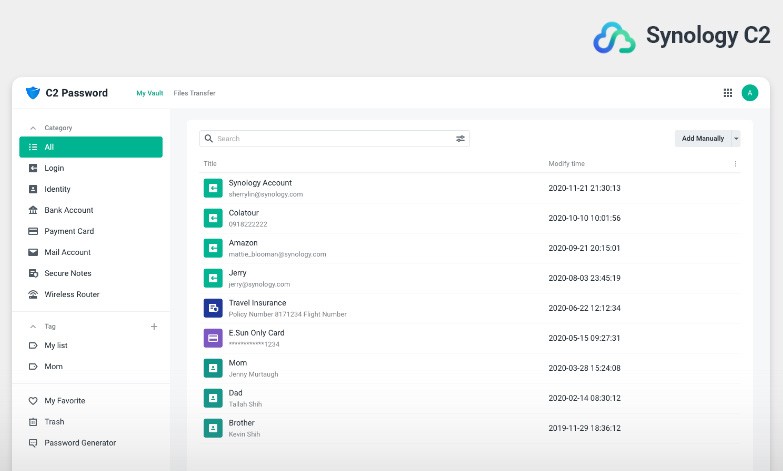This screenshot has width=783, height=471.
Task: Open the apps grid launcher icon
Action: [x=728, y=93]
